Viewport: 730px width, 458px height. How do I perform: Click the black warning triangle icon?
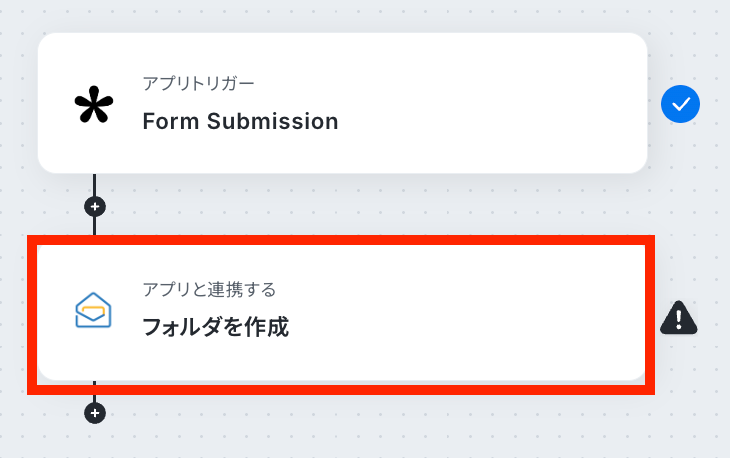679,318
